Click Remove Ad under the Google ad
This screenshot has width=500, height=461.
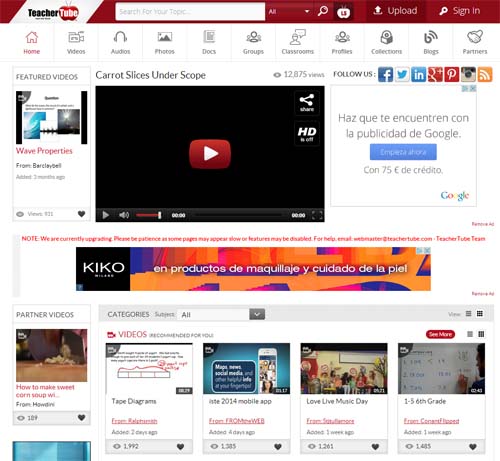[x=483, y=224]
